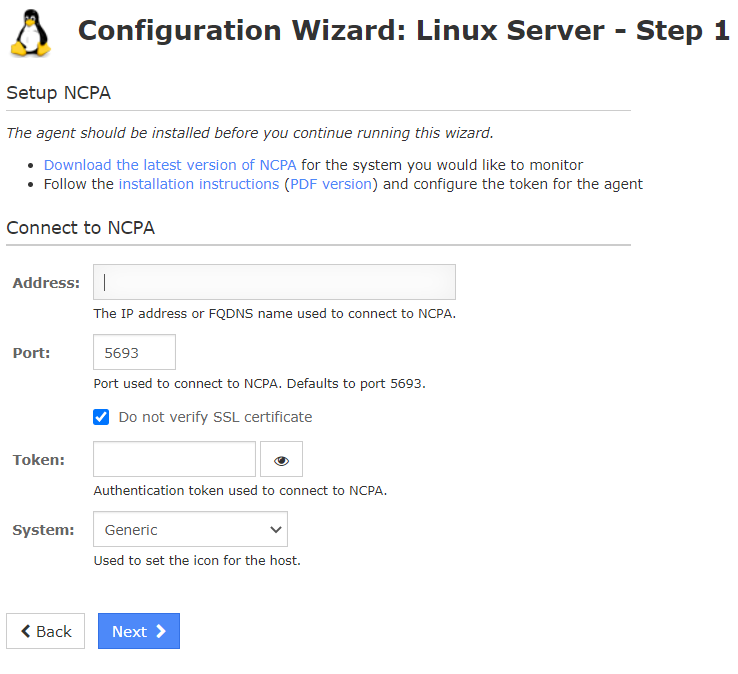
Task: Focus the Address input field
Action: [x=274, y=282]
